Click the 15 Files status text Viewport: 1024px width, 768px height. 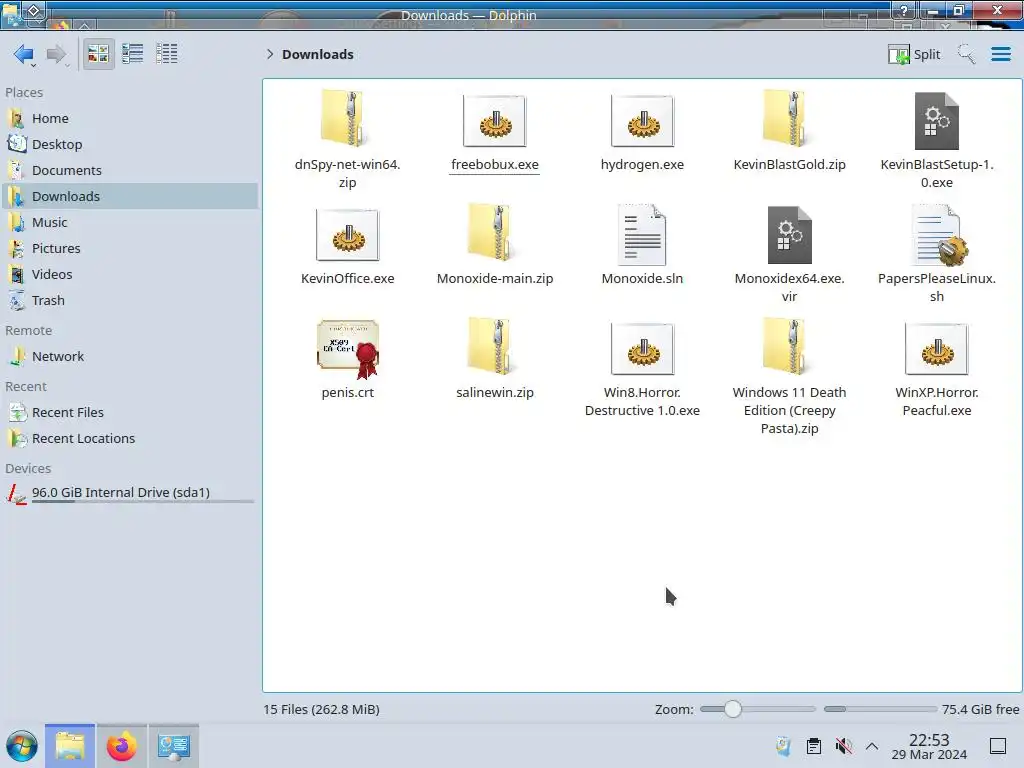click(321, 709)
